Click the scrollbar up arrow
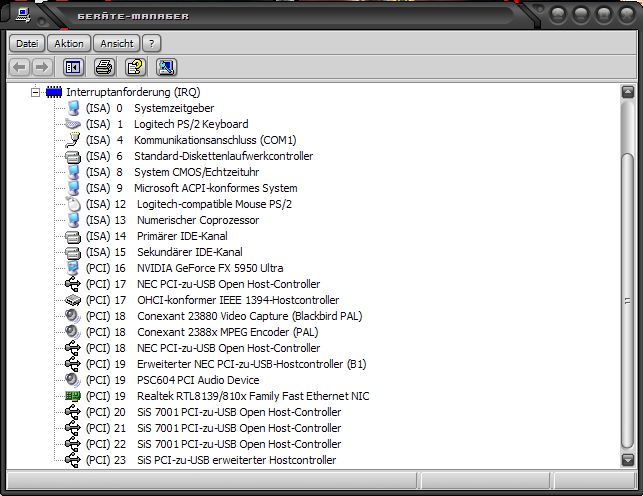The width and height of the screenshot is (643, 496). [x=628, y=92]
